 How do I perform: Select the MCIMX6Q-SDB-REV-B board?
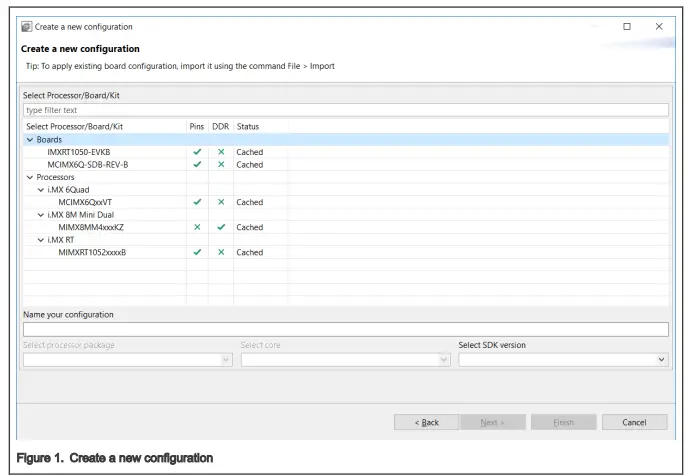(88, 165)
